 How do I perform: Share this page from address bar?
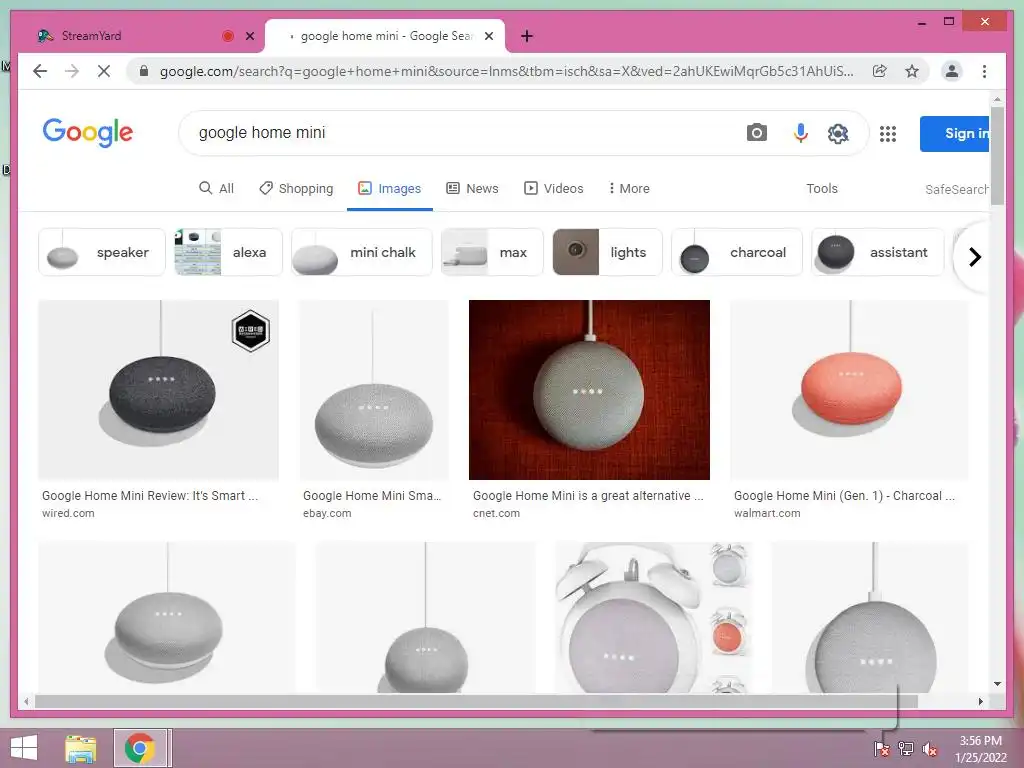(880, 71)
